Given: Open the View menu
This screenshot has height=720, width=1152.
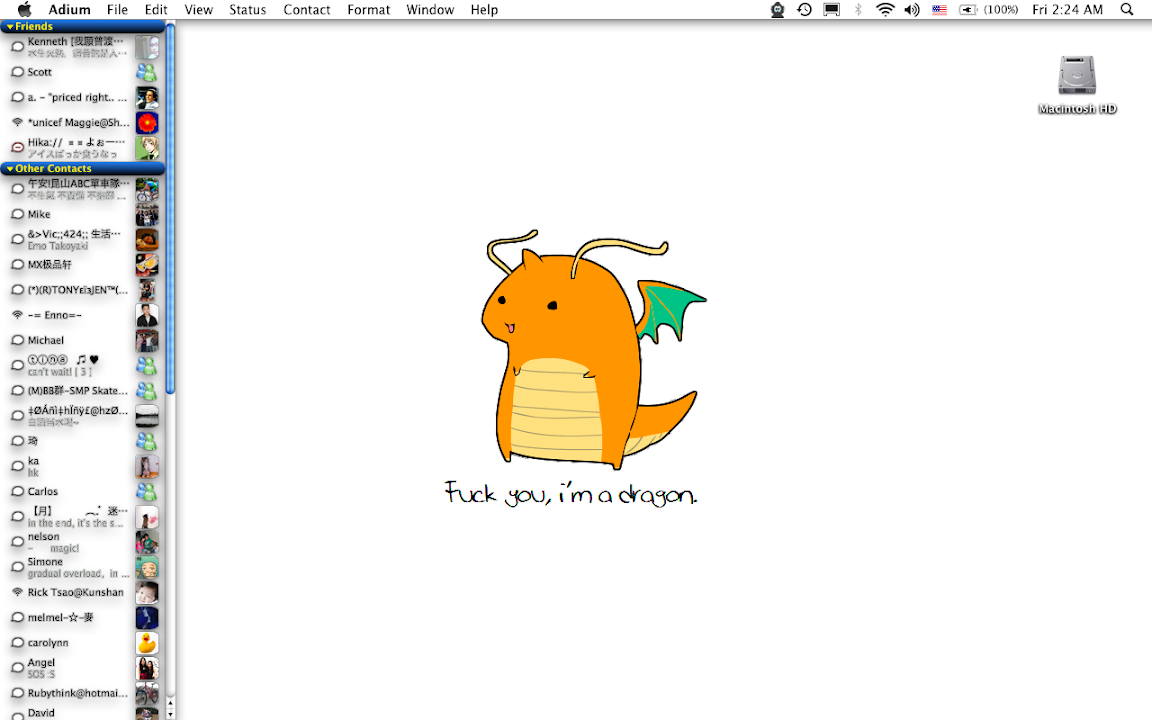Looking at the screenshot, I should point(198,10).
